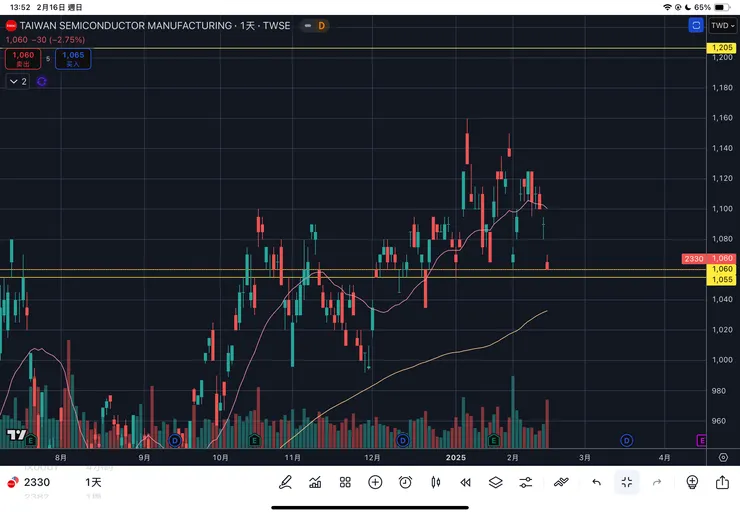This screenshot has width=740, height=514.
Task: Select the yellow 1,205 horizontal line label
Action: (x=722, y=48)
